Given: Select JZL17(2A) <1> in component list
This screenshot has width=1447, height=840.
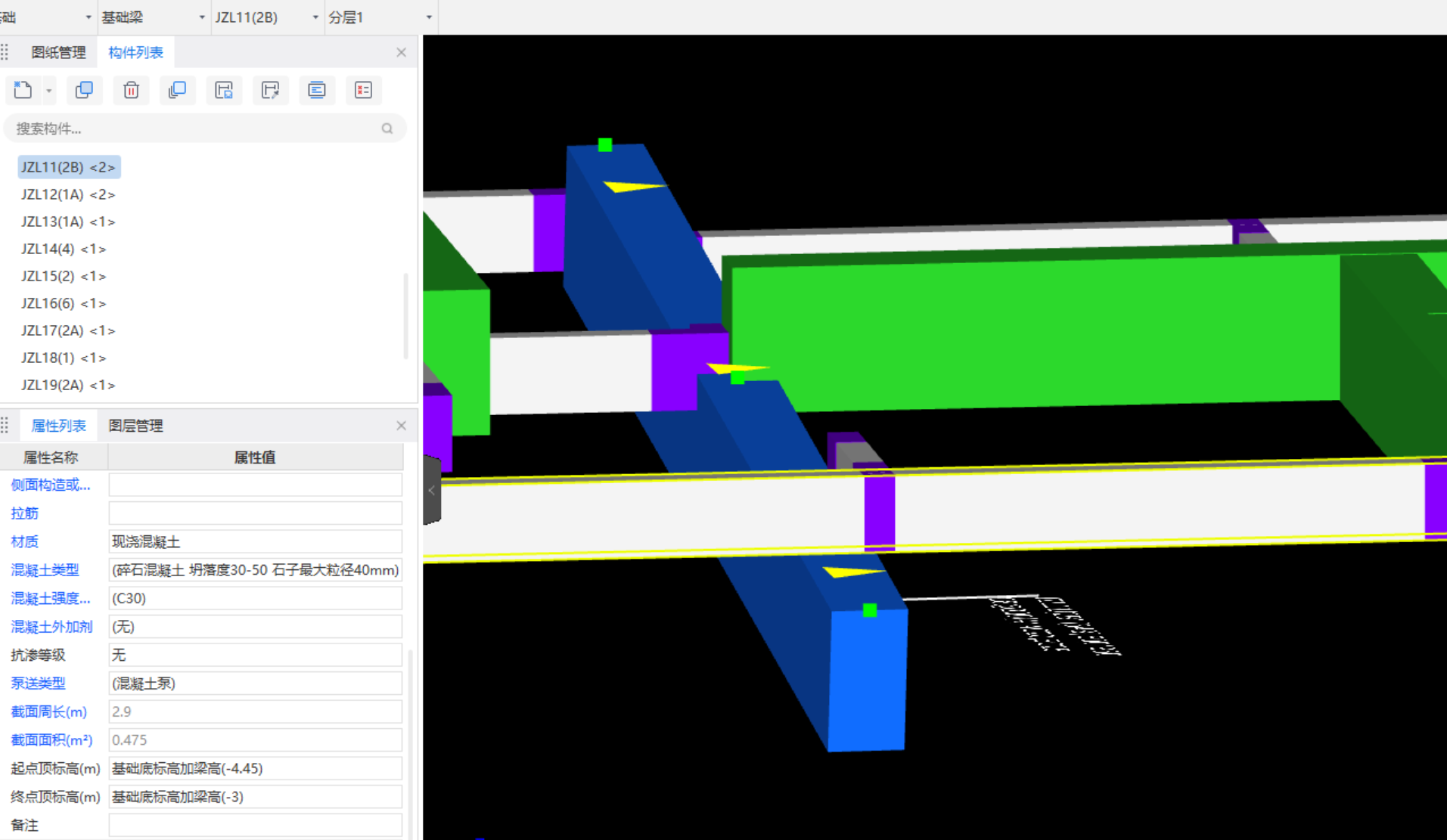Looking at the screenshot, I should pos(68,330).
